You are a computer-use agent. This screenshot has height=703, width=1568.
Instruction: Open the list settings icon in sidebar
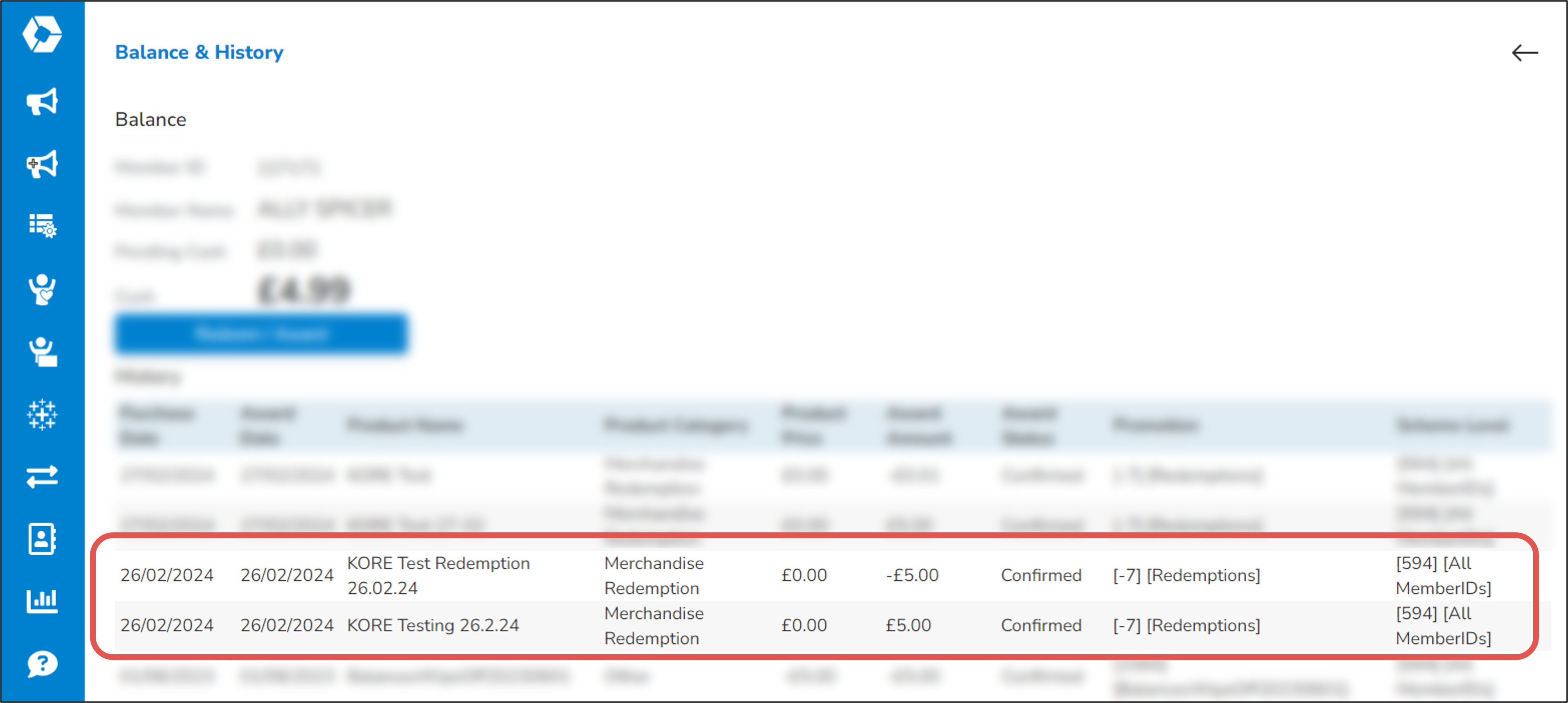tap(43, 227)
